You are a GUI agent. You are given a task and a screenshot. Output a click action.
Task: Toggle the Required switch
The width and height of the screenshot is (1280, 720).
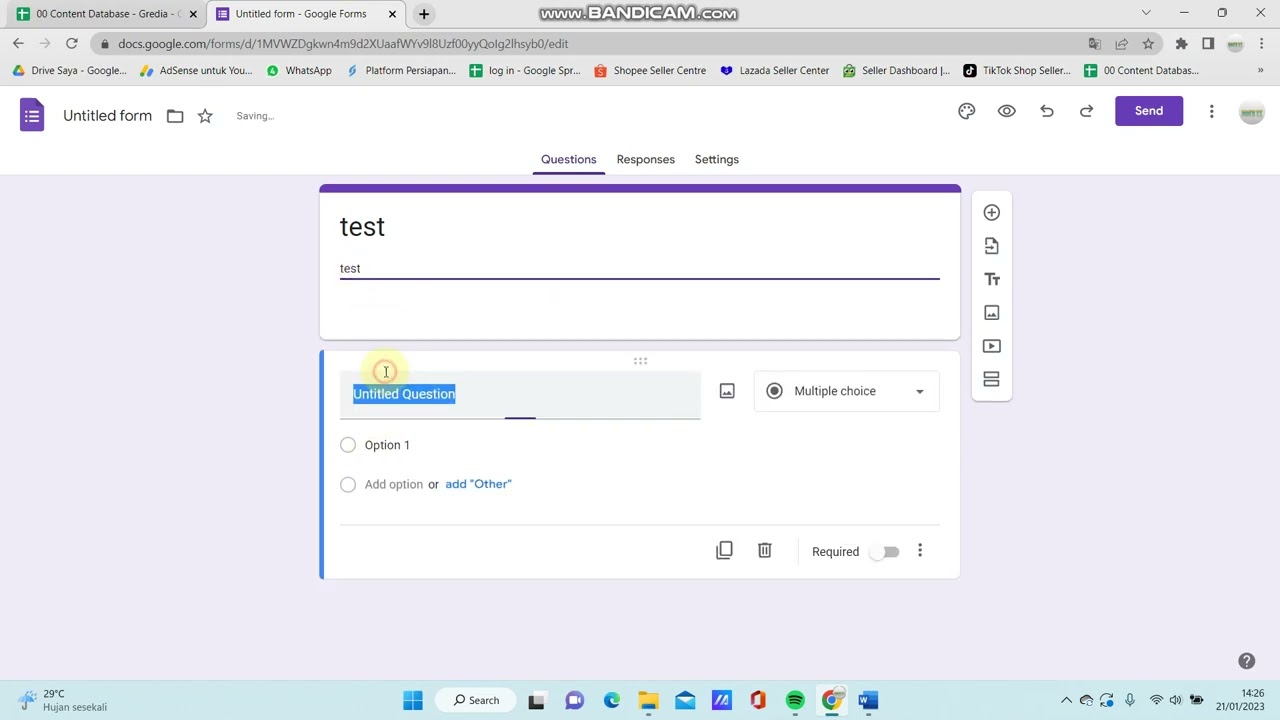pos(885,552)
